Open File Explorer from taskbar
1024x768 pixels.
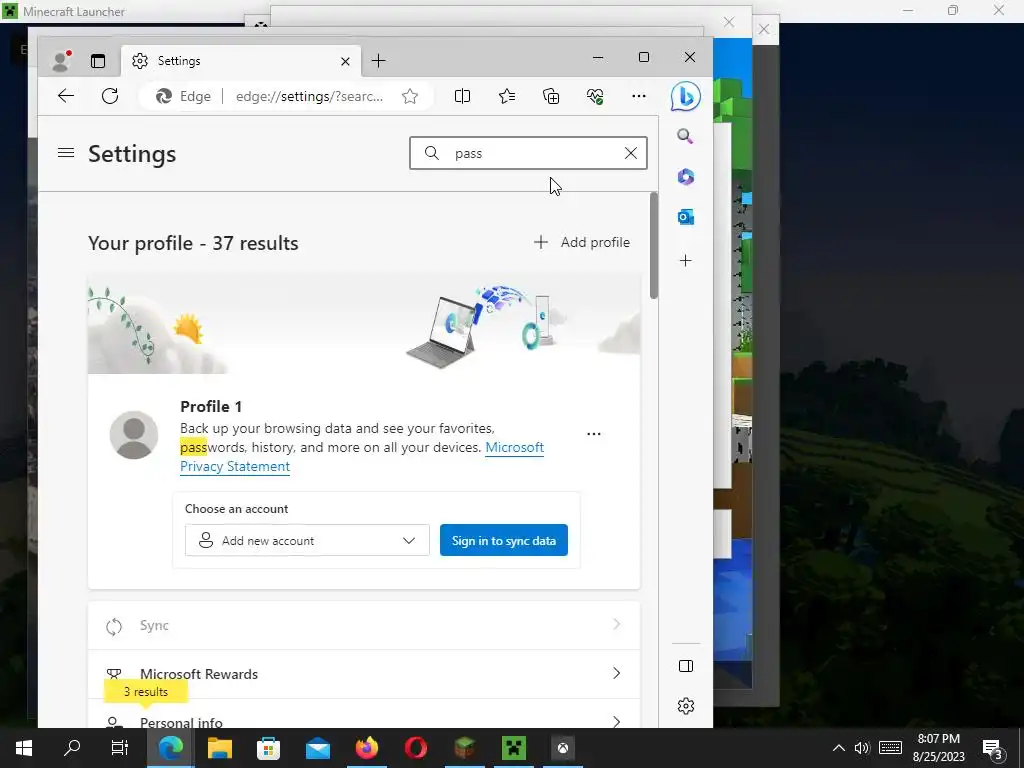(x=220, y=748)
